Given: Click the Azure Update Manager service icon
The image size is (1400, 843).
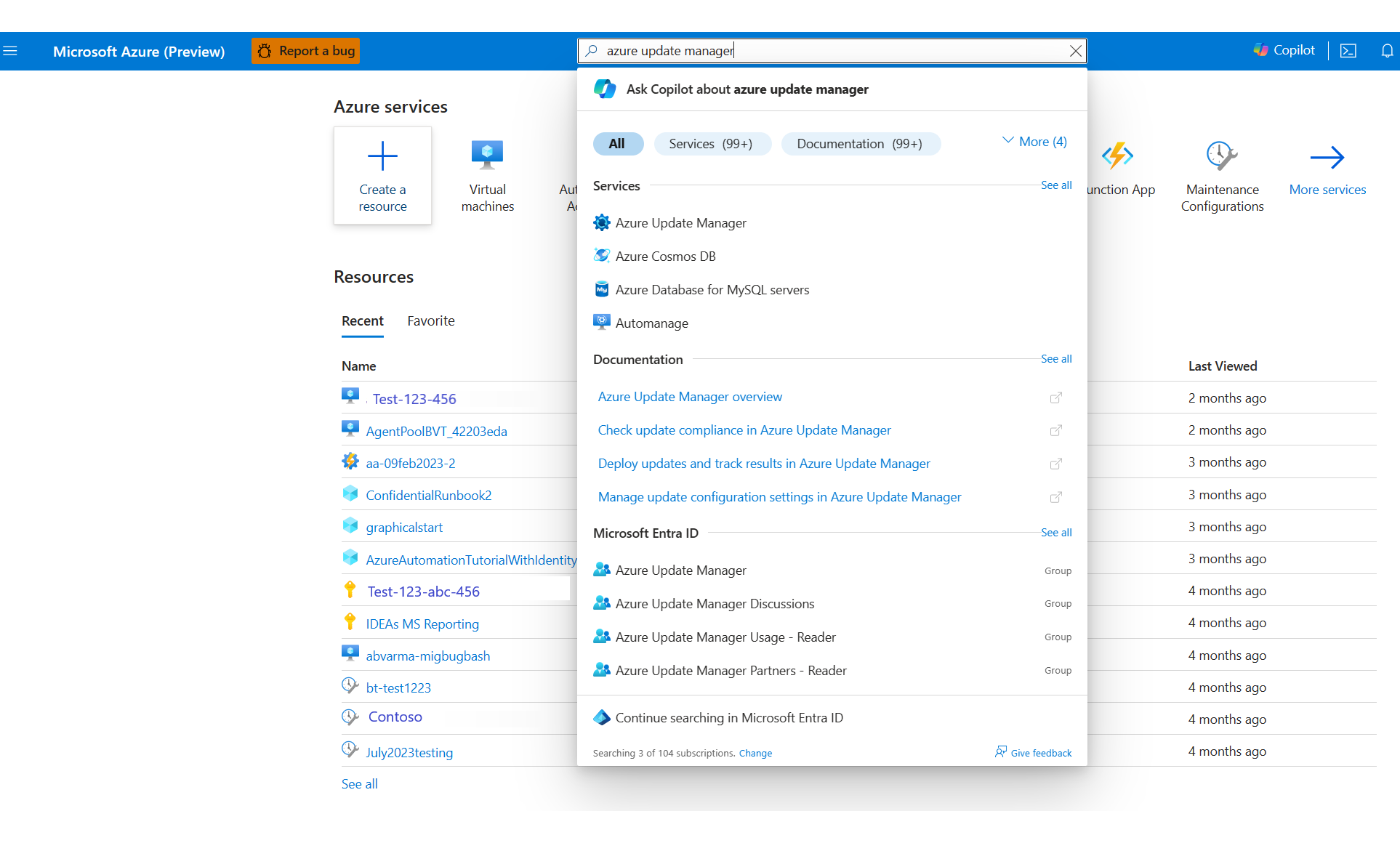Looking at the screenshot, I should pyautogui.click(x=600, y=222).
